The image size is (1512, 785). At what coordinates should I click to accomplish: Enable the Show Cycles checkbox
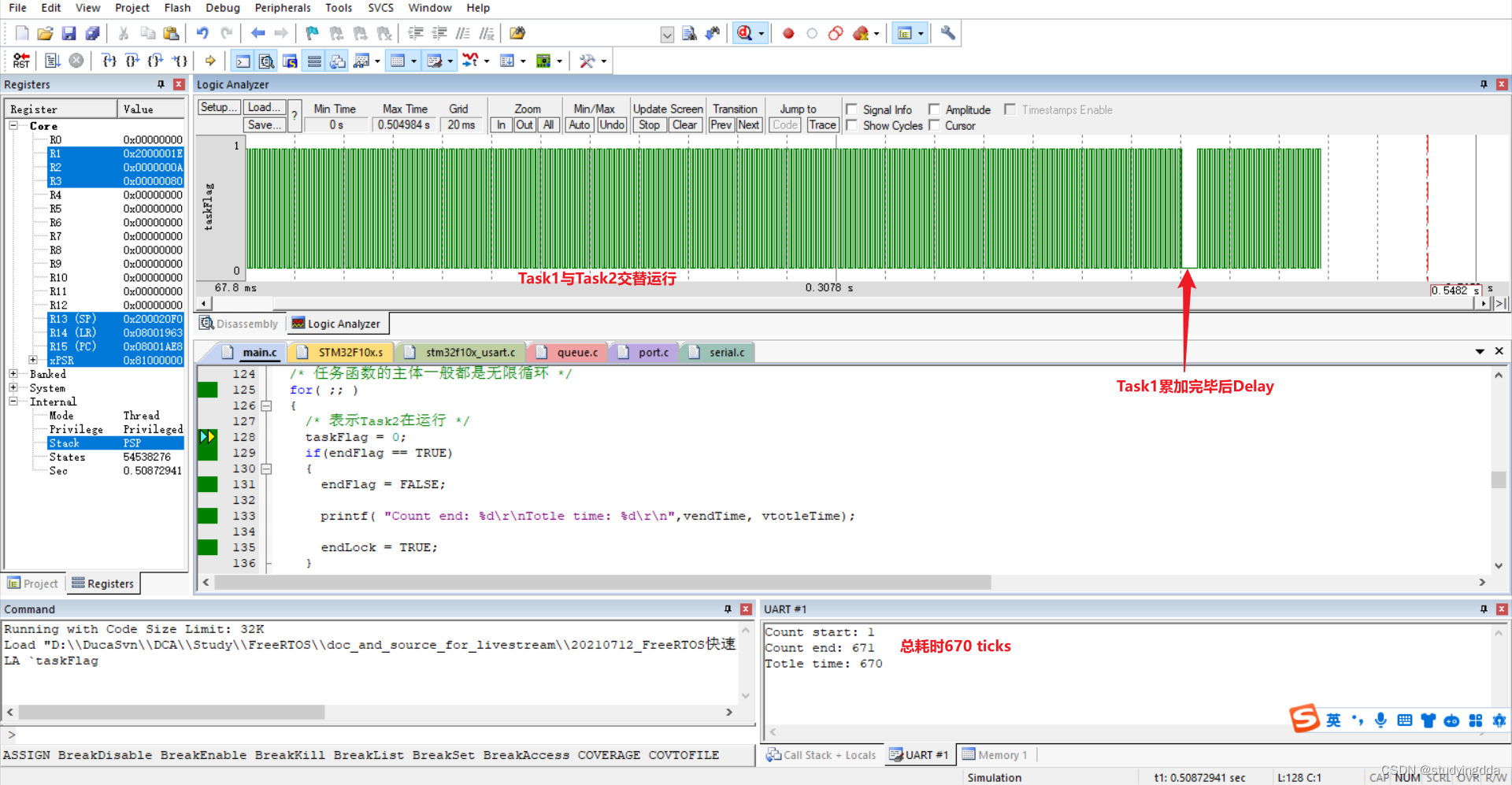click(x=851, y=125)
